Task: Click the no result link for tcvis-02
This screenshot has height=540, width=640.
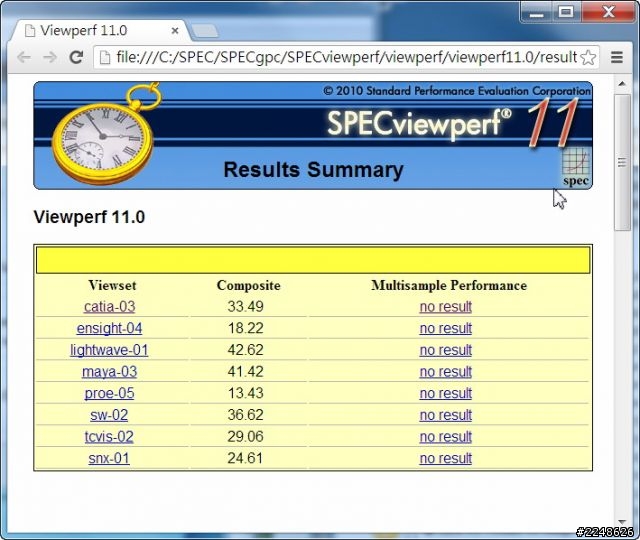Action: 446,437
